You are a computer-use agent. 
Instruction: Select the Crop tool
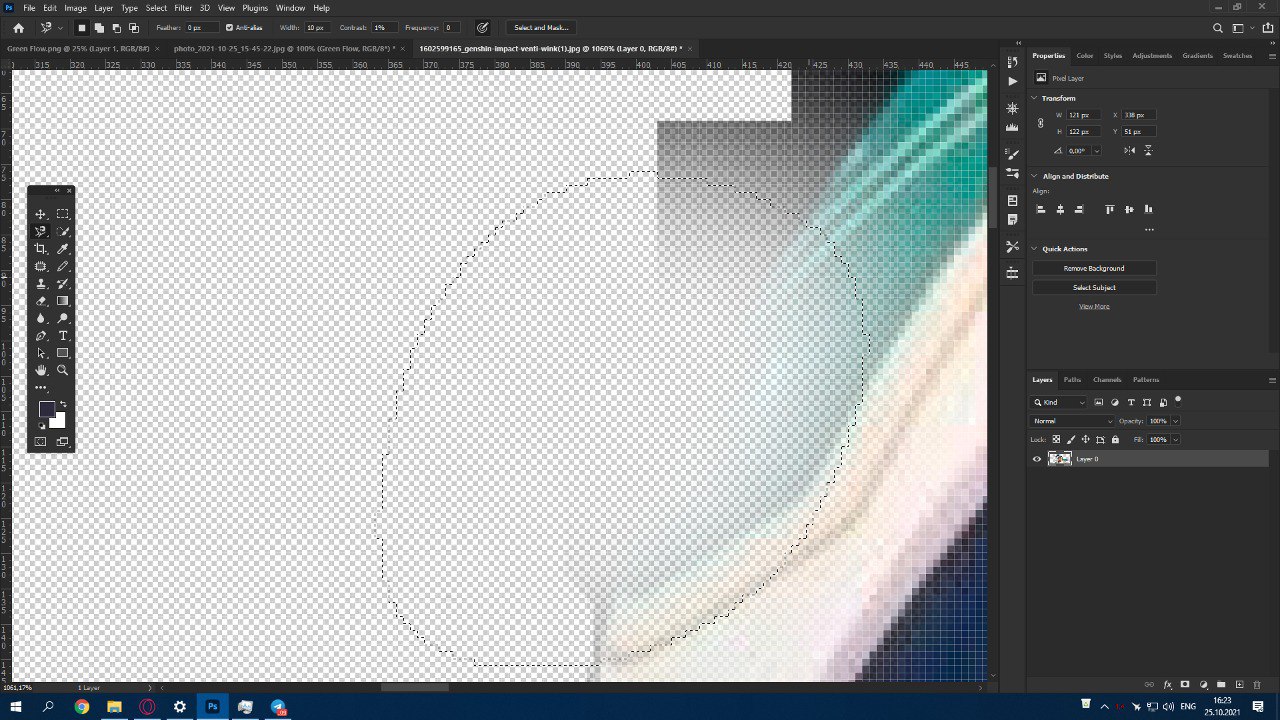pyautogui.click(x=41, y=249)
